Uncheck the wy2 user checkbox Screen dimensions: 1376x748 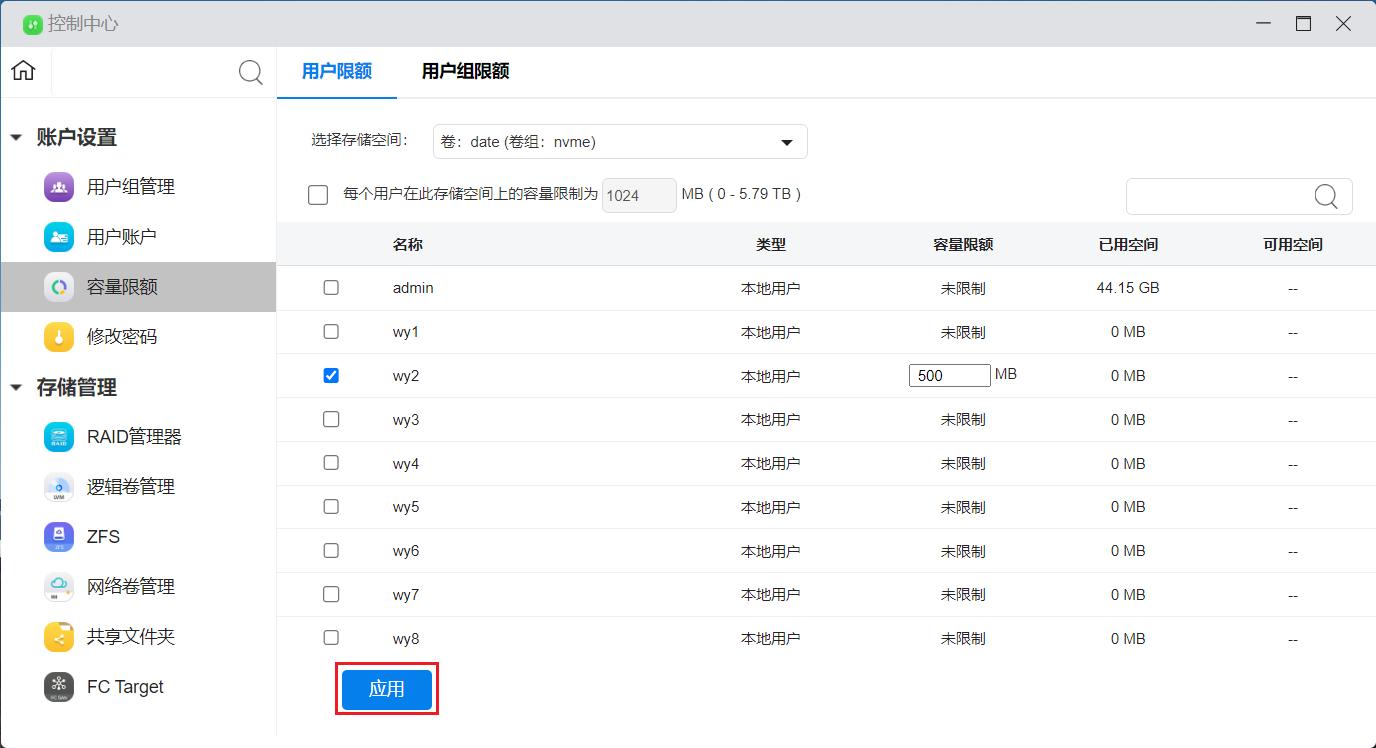(331, 375)
